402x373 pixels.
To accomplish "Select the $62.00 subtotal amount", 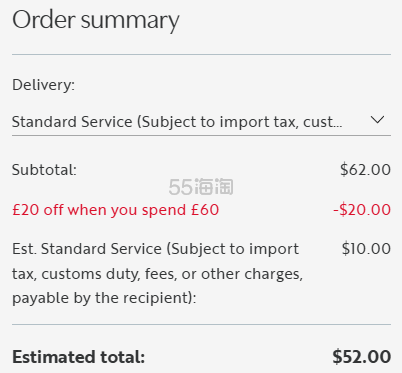I will pos(365,170).
